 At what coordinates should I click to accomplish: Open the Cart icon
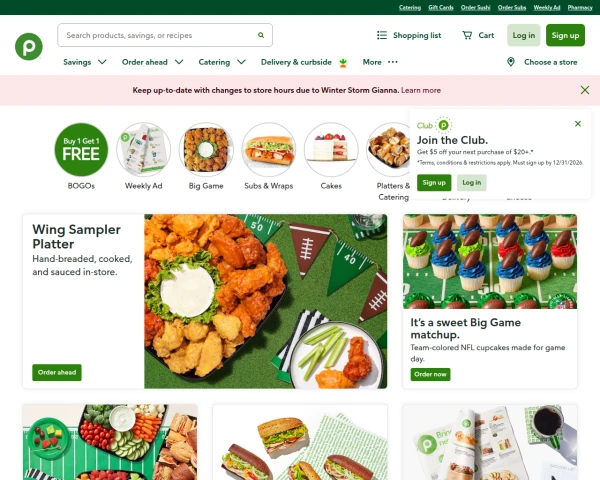click(467, 35)
